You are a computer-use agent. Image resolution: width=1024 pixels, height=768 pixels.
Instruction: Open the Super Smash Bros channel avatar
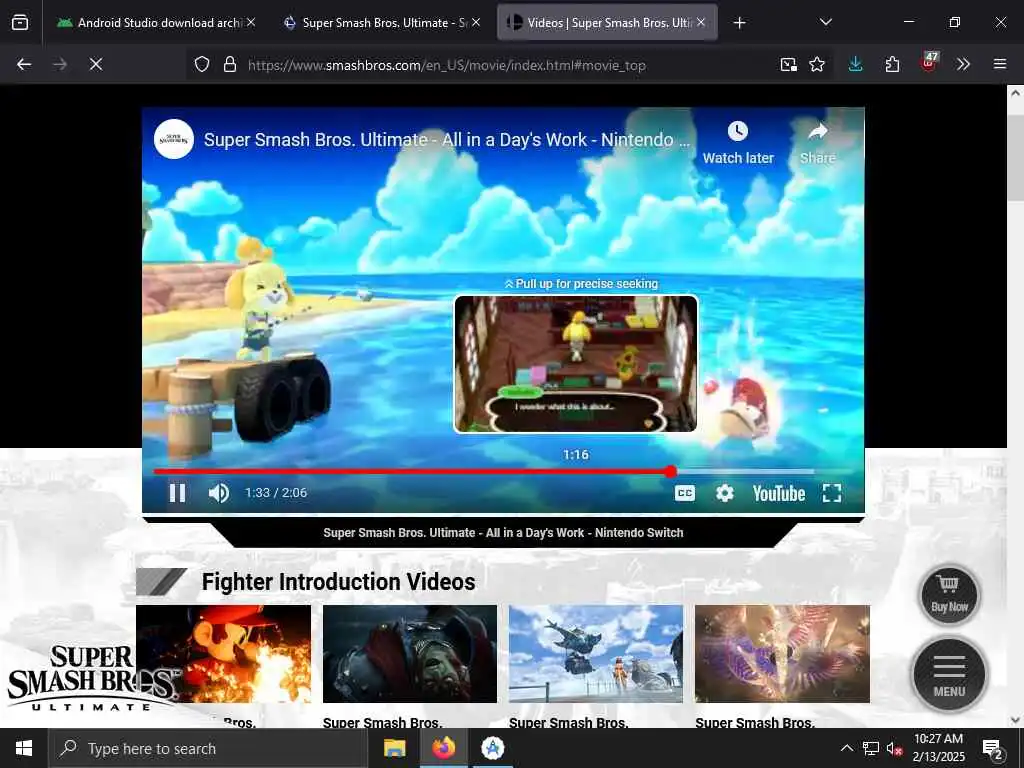174,139
